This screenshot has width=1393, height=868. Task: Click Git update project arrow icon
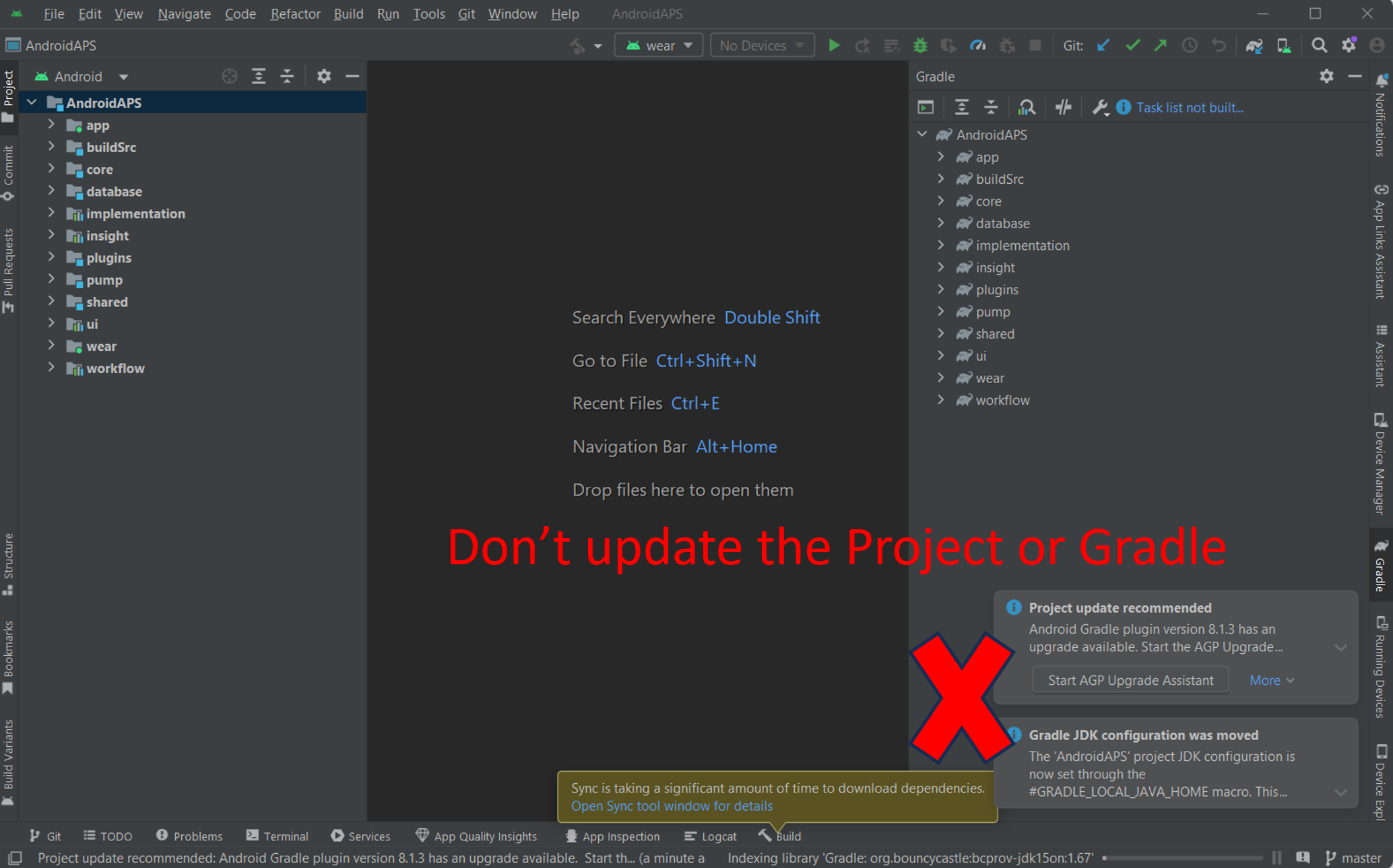tap(1103, 46)
